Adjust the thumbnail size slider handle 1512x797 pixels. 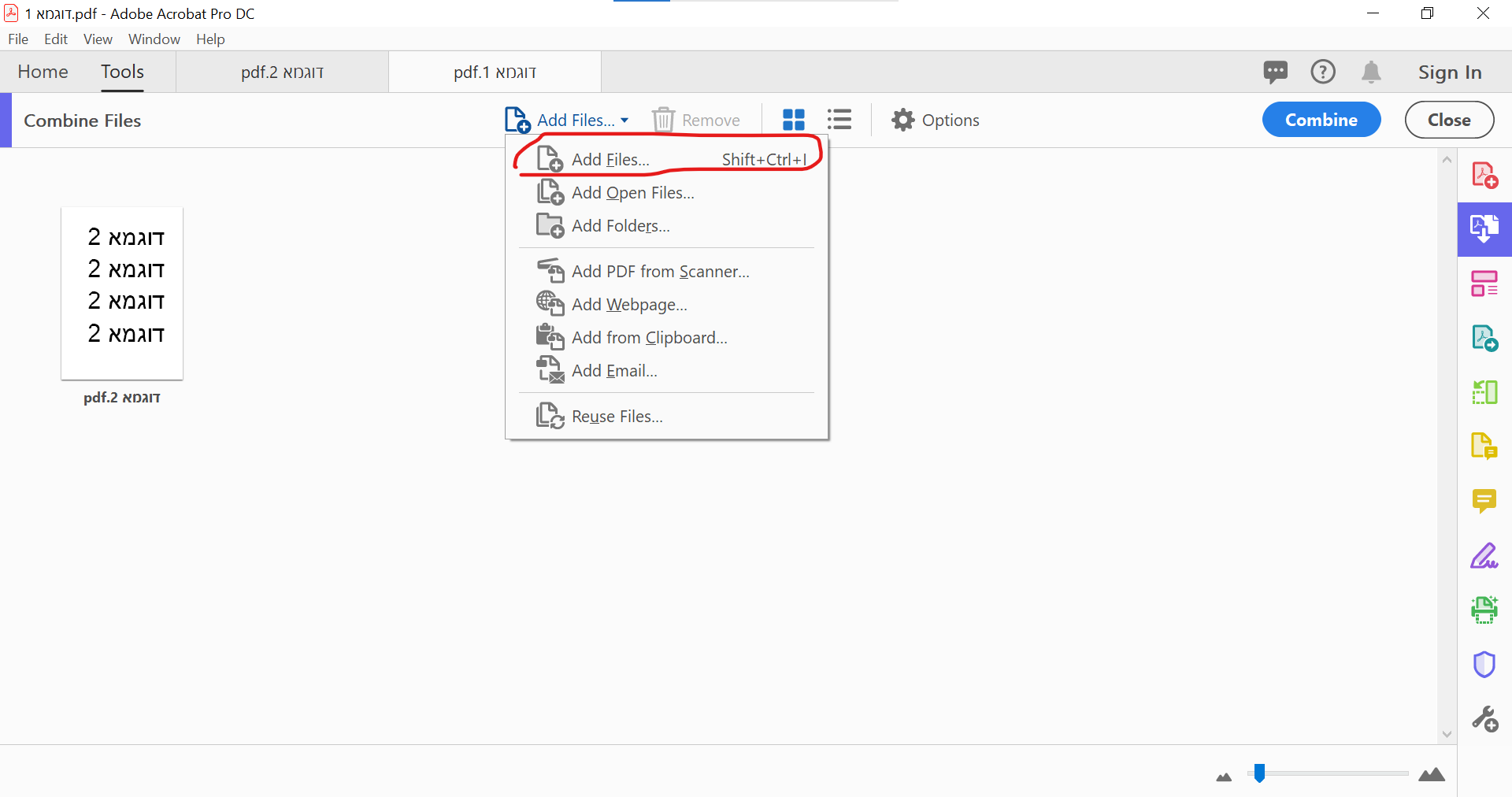[1259, 773]
